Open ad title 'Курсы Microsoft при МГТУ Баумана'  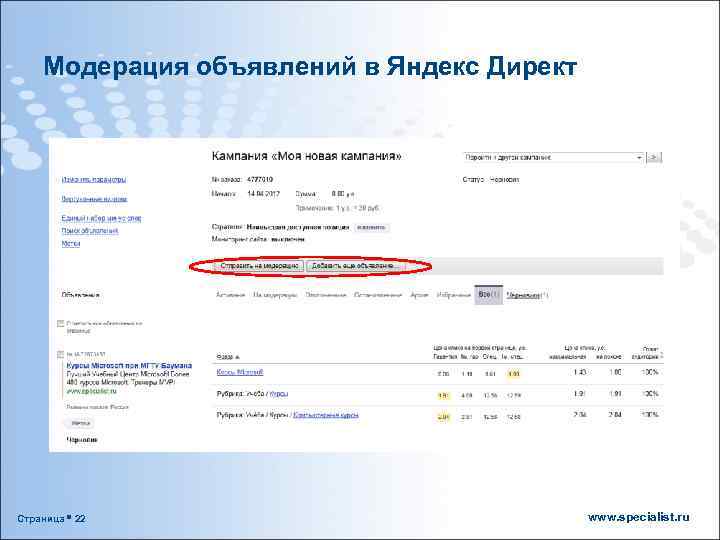pyautogui.click(x=129, y=366)
